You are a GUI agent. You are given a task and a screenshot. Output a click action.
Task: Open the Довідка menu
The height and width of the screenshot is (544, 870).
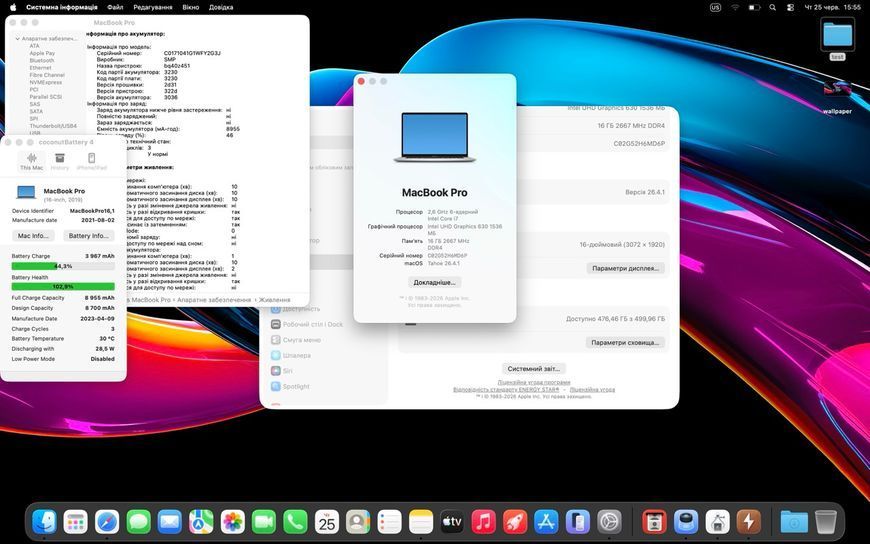(221, 7)
